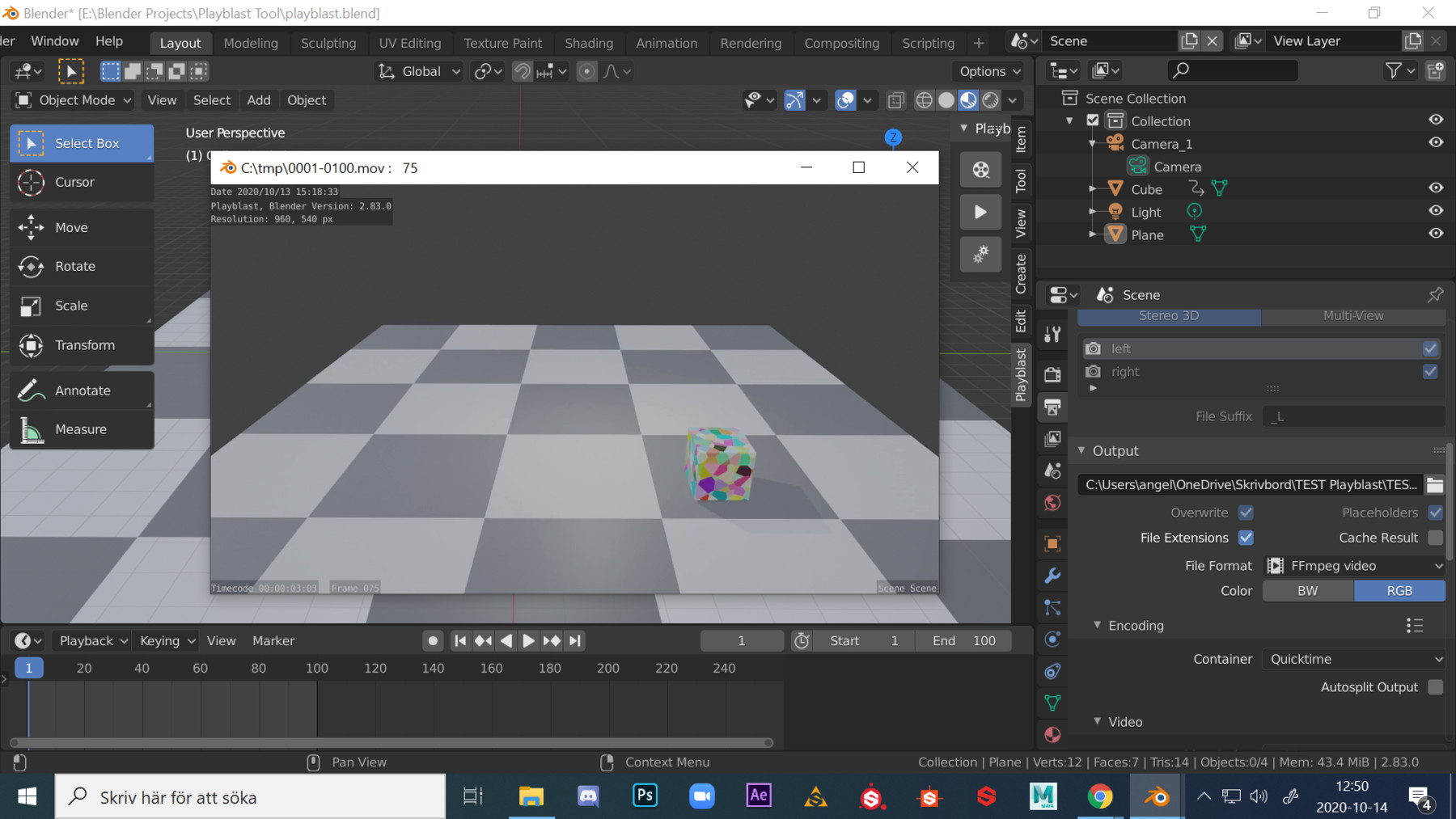1456x819 pixels.
Task: Enable Autosplit Output checkbox
Action: pos(1435,687)
